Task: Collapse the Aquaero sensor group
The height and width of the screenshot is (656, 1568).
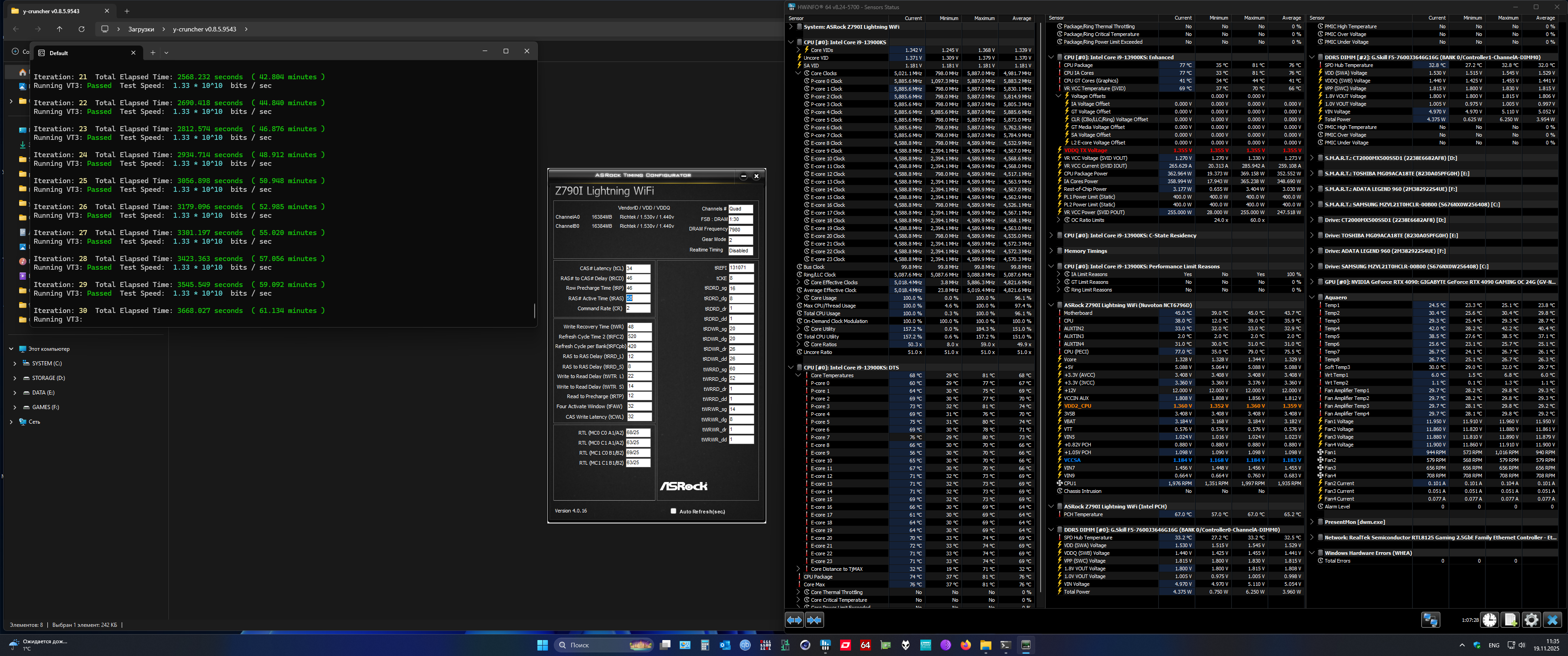Action: 1312,297
